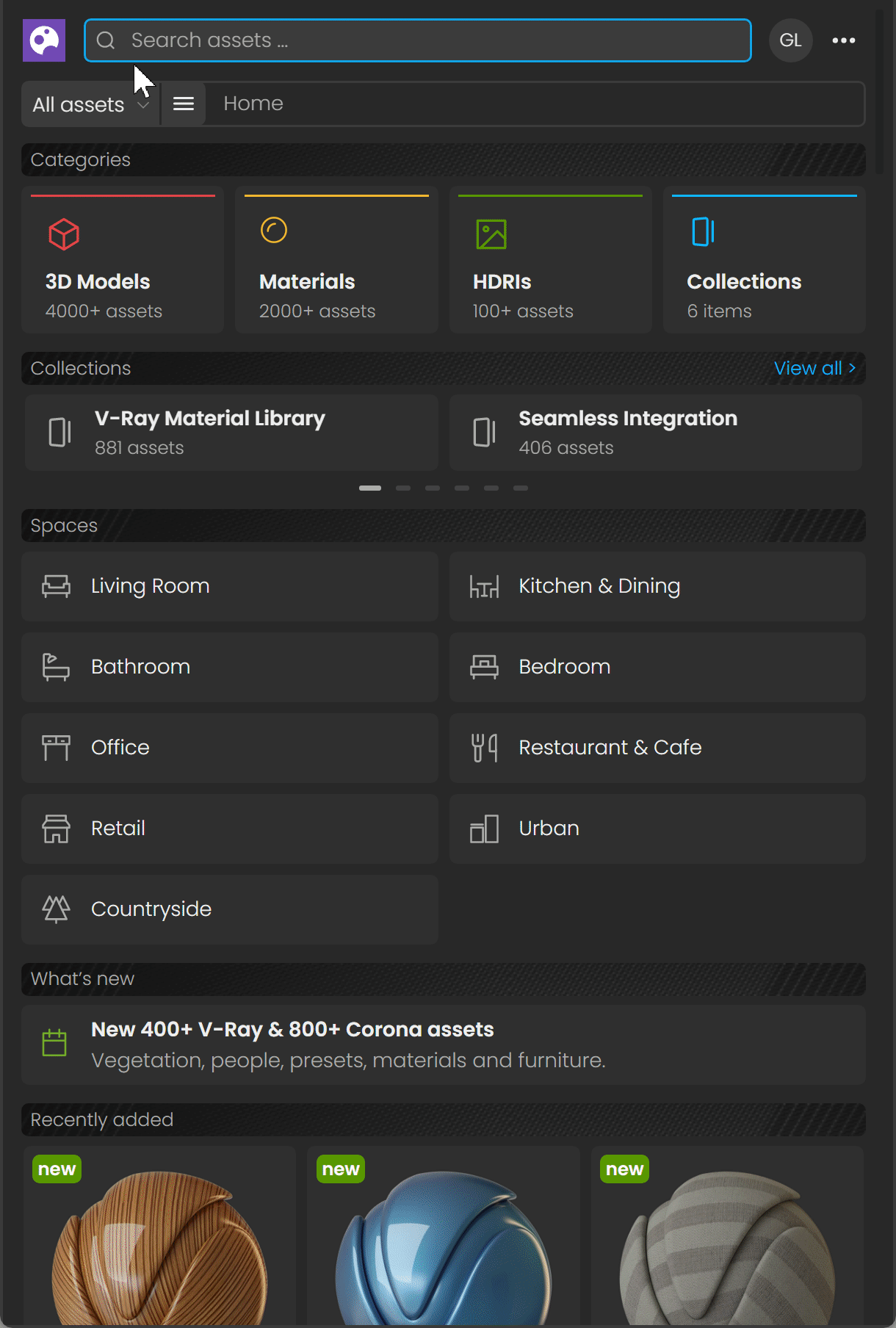
Task: Open the three-dots more options menu
Action: [843, 40]
